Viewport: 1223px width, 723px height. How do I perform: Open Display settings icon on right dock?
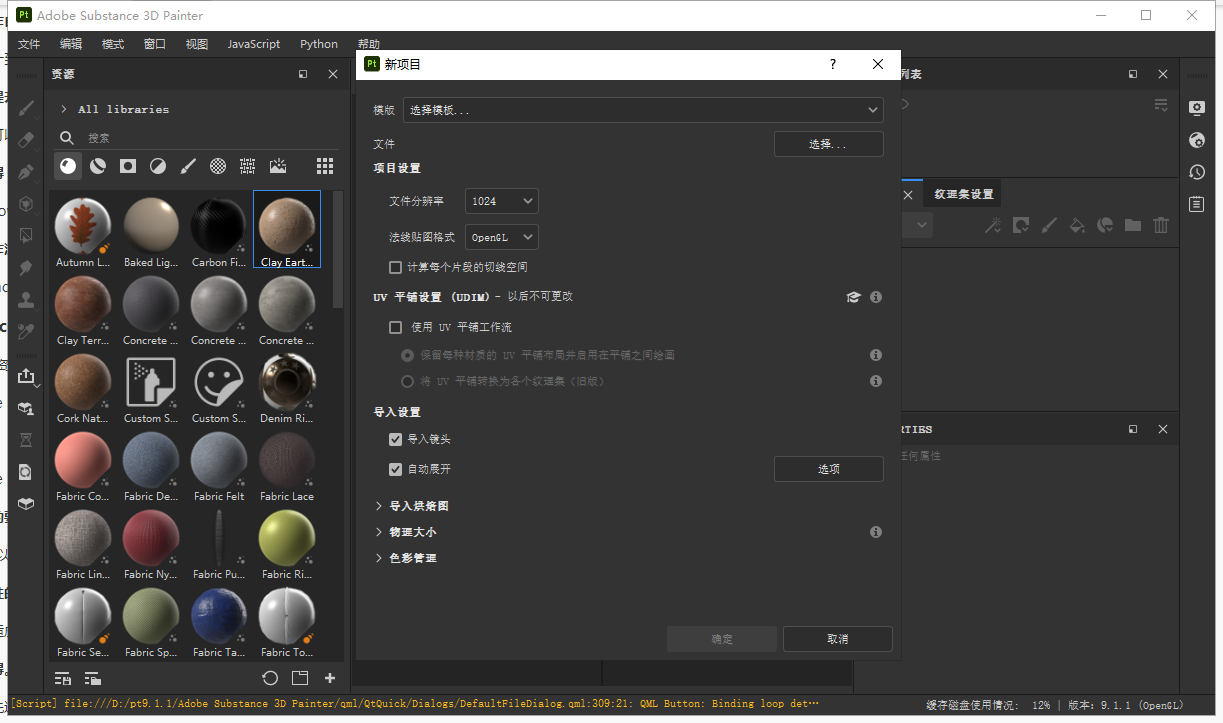(1197, 108)
